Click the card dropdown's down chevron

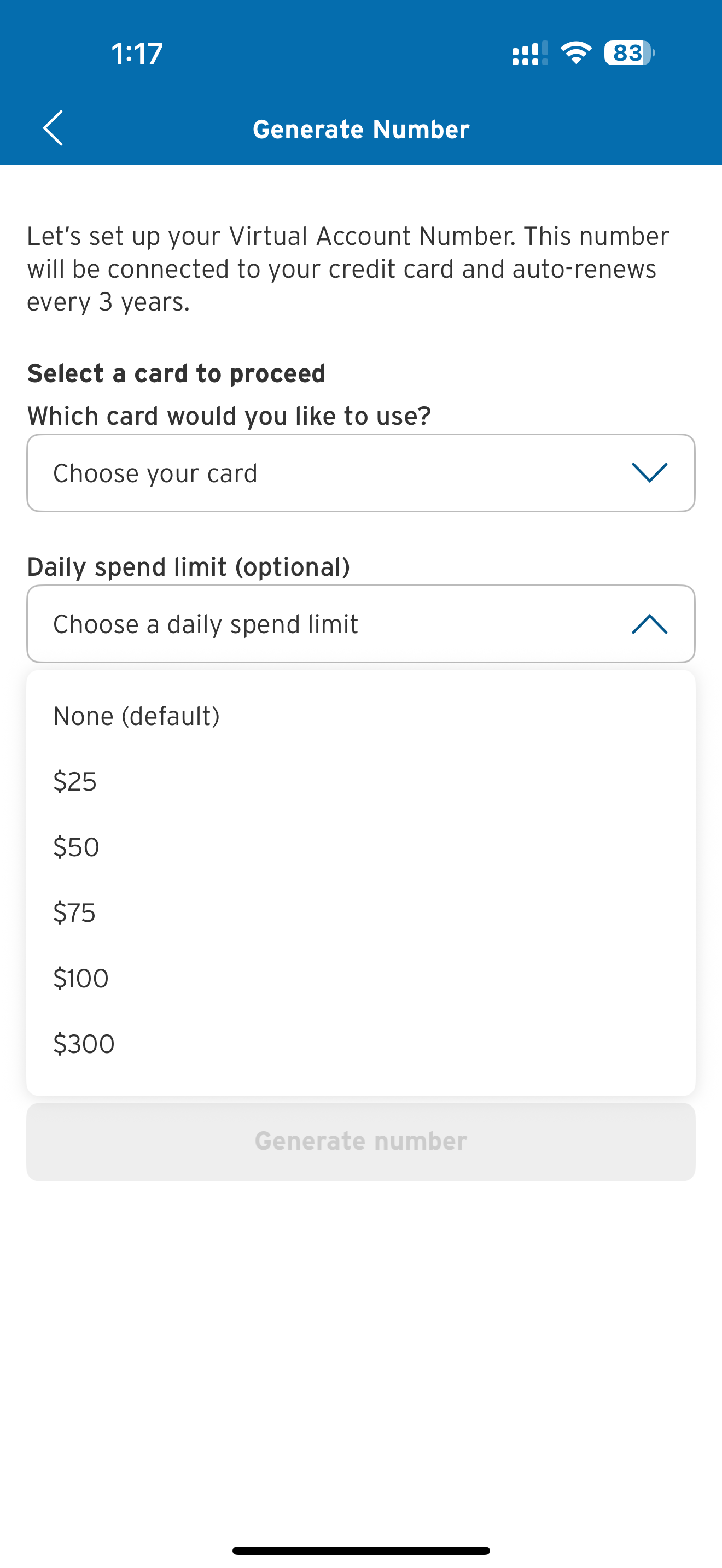coord(650,472)
